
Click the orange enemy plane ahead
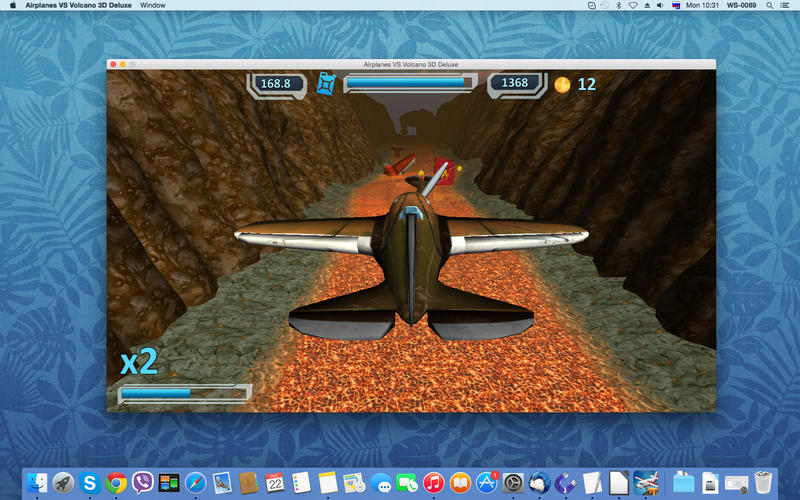[x=399, y=166]
